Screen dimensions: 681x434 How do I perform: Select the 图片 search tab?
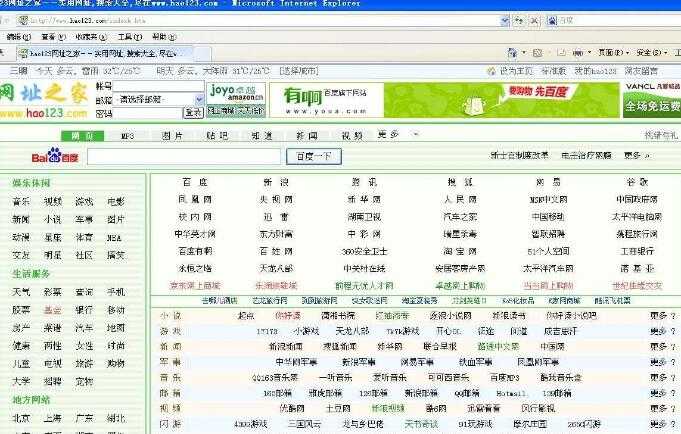(x=172, y=136)
